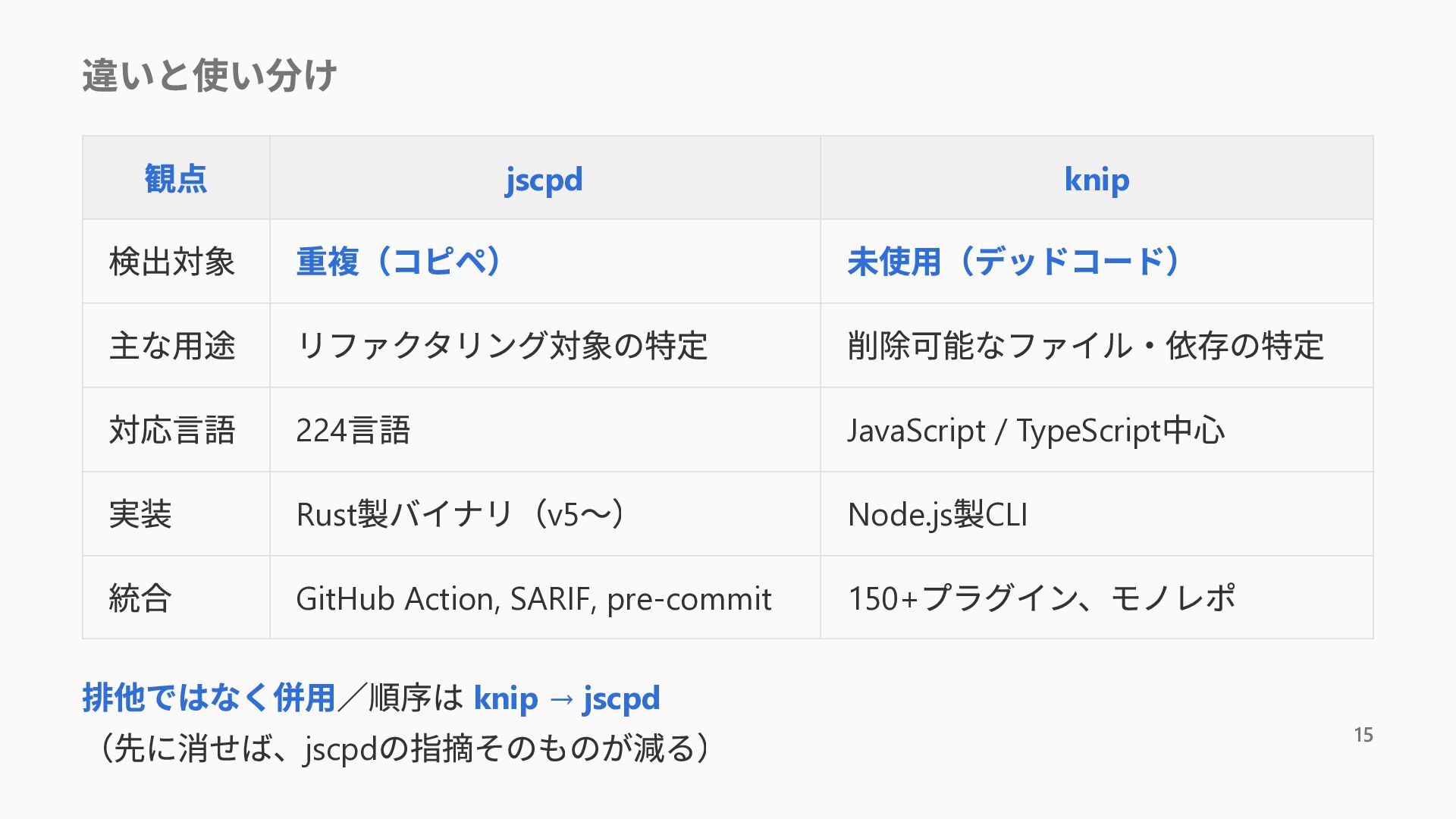Select the 検出対象 row label
Viewport: 1456px width, 819px height.
(176, 262)
